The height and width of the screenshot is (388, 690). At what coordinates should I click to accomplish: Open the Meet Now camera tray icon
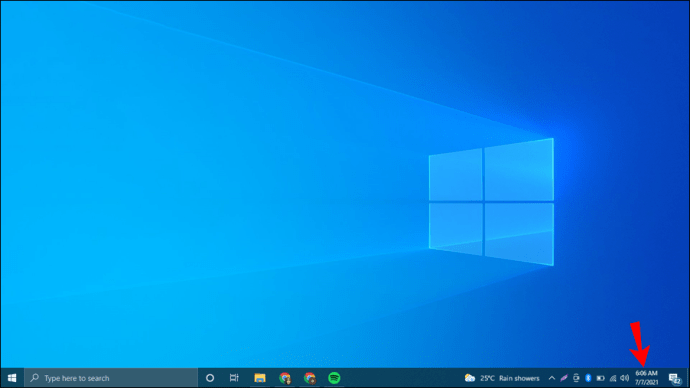pyautogui.click(x=576, y=378)
